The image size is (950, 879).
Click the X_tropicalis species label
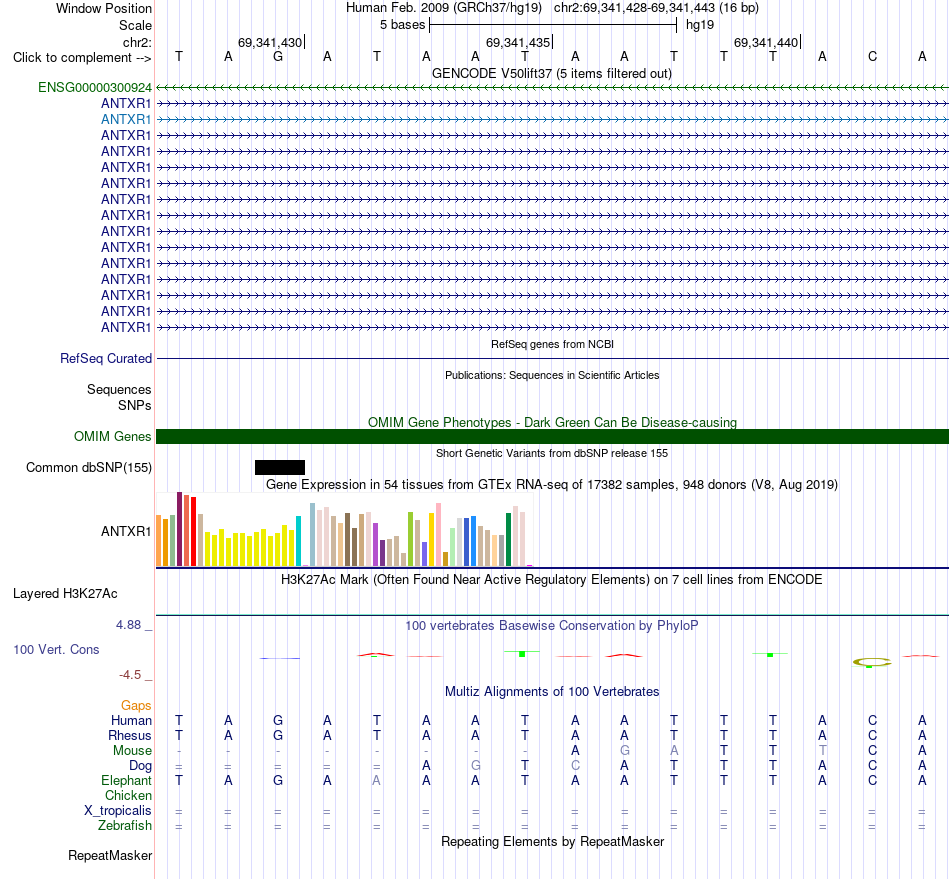point(118,811)
